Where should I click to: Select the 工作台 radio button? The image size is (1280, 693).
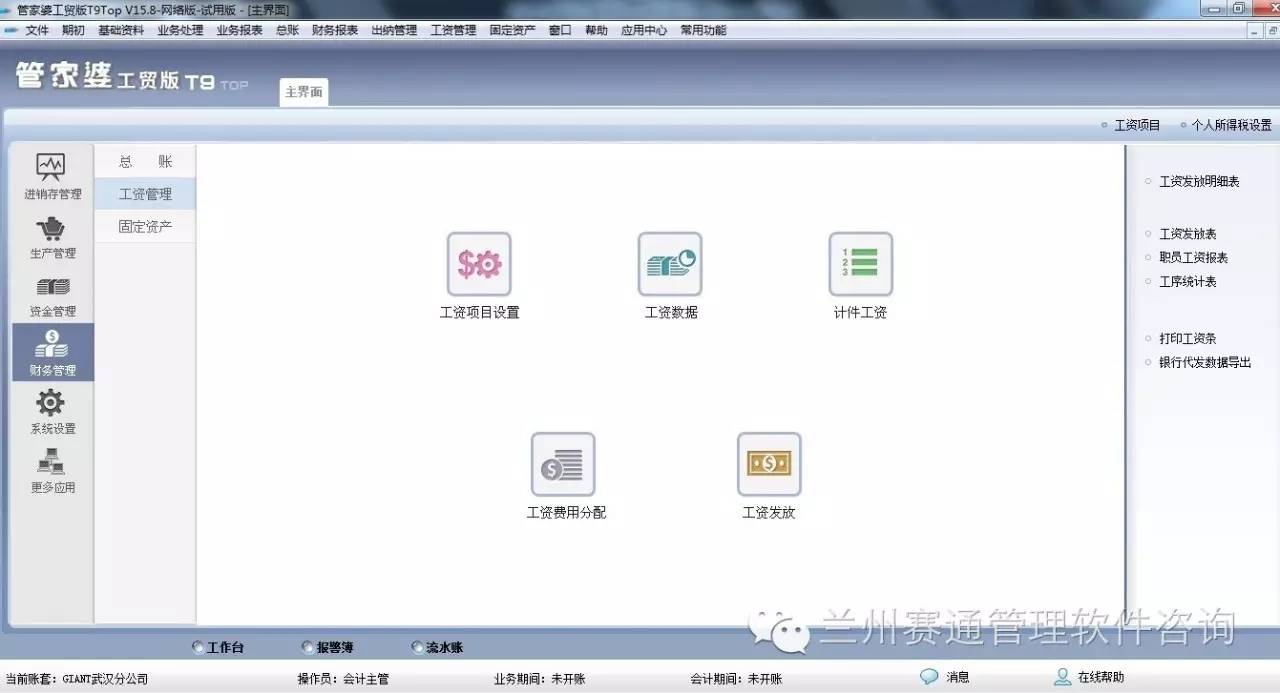pyautogui.click(x=198, y=648)
